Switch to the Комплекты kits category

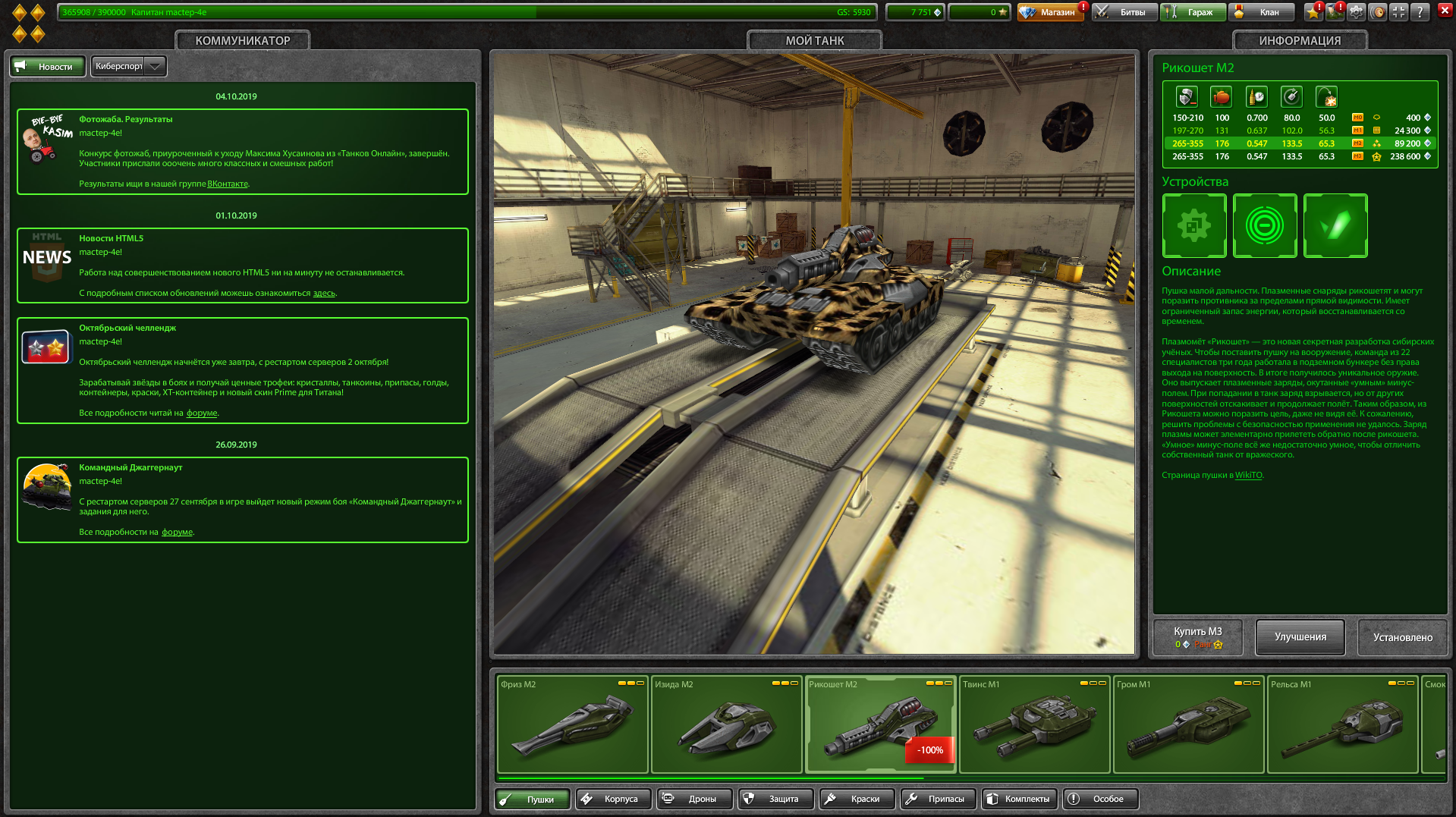coord(1019,799)
